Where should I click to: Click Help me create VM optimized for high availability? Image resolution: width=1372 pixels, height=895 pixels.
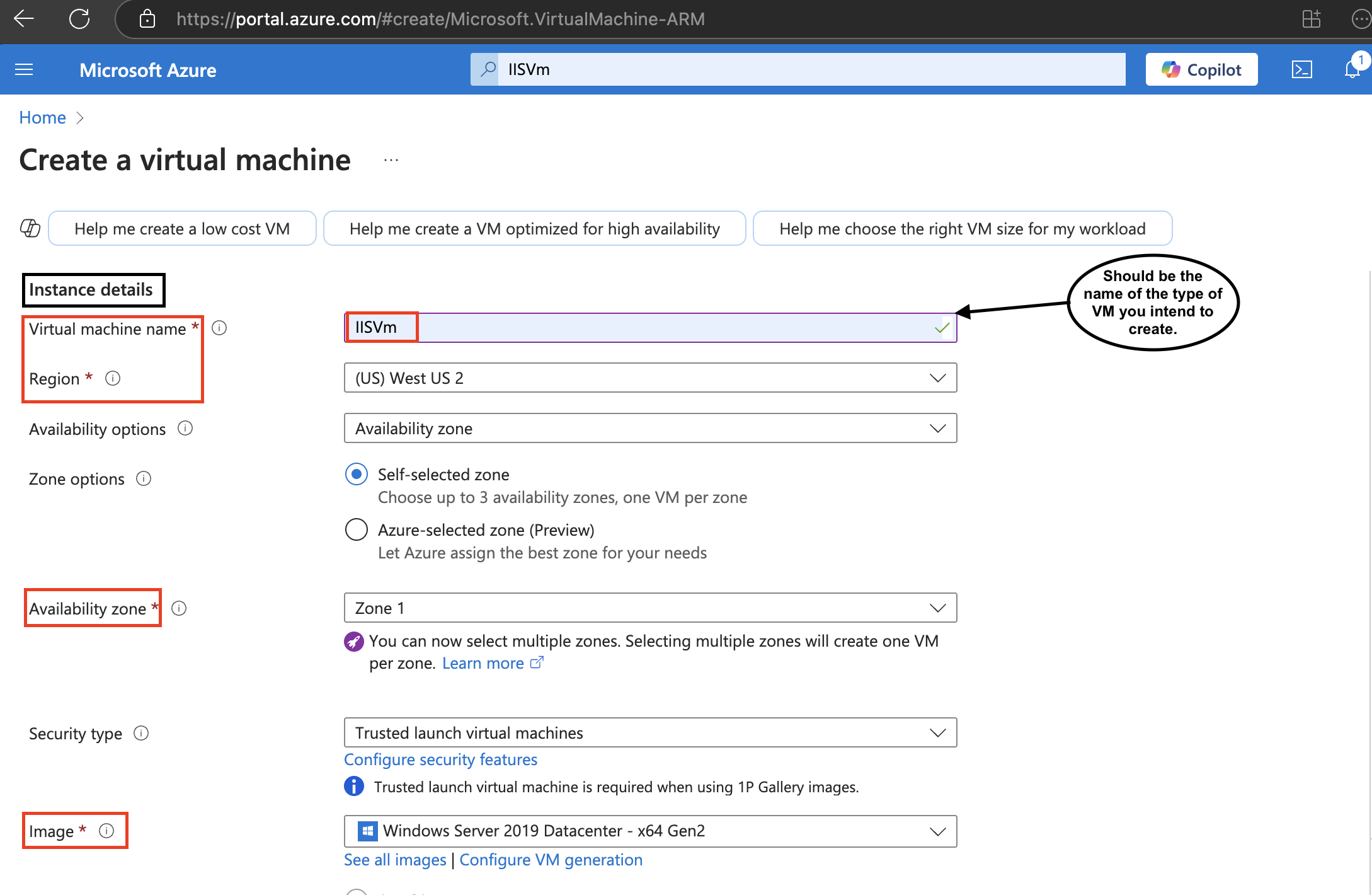pos(534,228)
